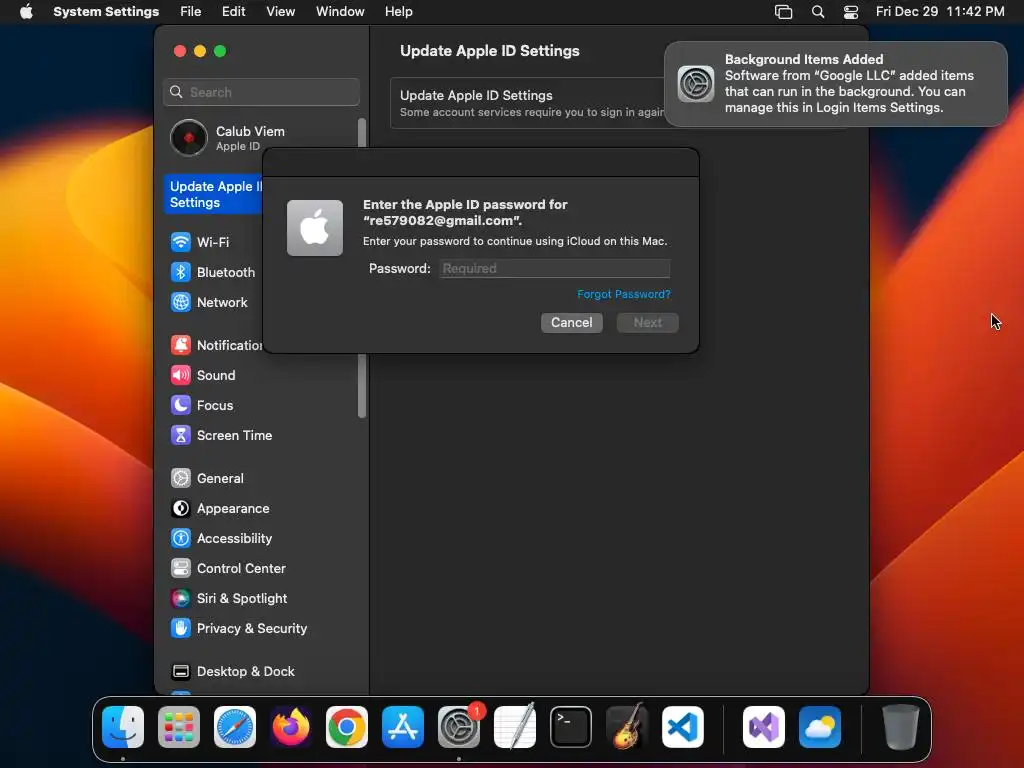The width and height of the screenshot is (1024, 768).
Task: Open the weather cloud app in Dock
Action: (820, 727)
